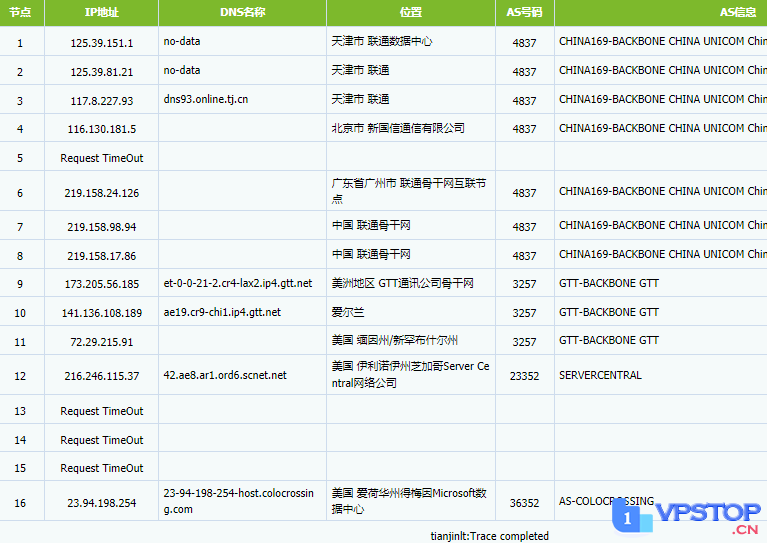Click Request TimeOut in row 15
Image resolution: width=767 pixels, height=543 pixels.
[x=102, y=468]
